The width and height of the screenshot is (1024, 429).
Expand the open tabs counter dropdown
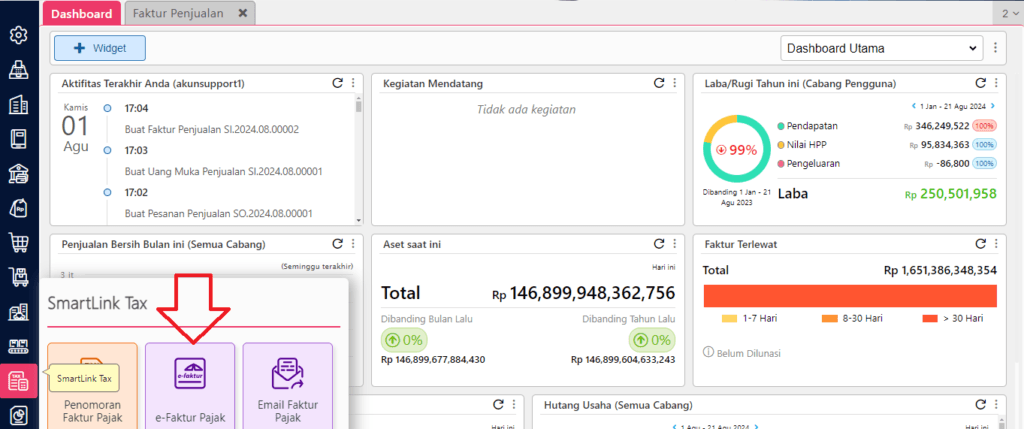[1008, 13]
